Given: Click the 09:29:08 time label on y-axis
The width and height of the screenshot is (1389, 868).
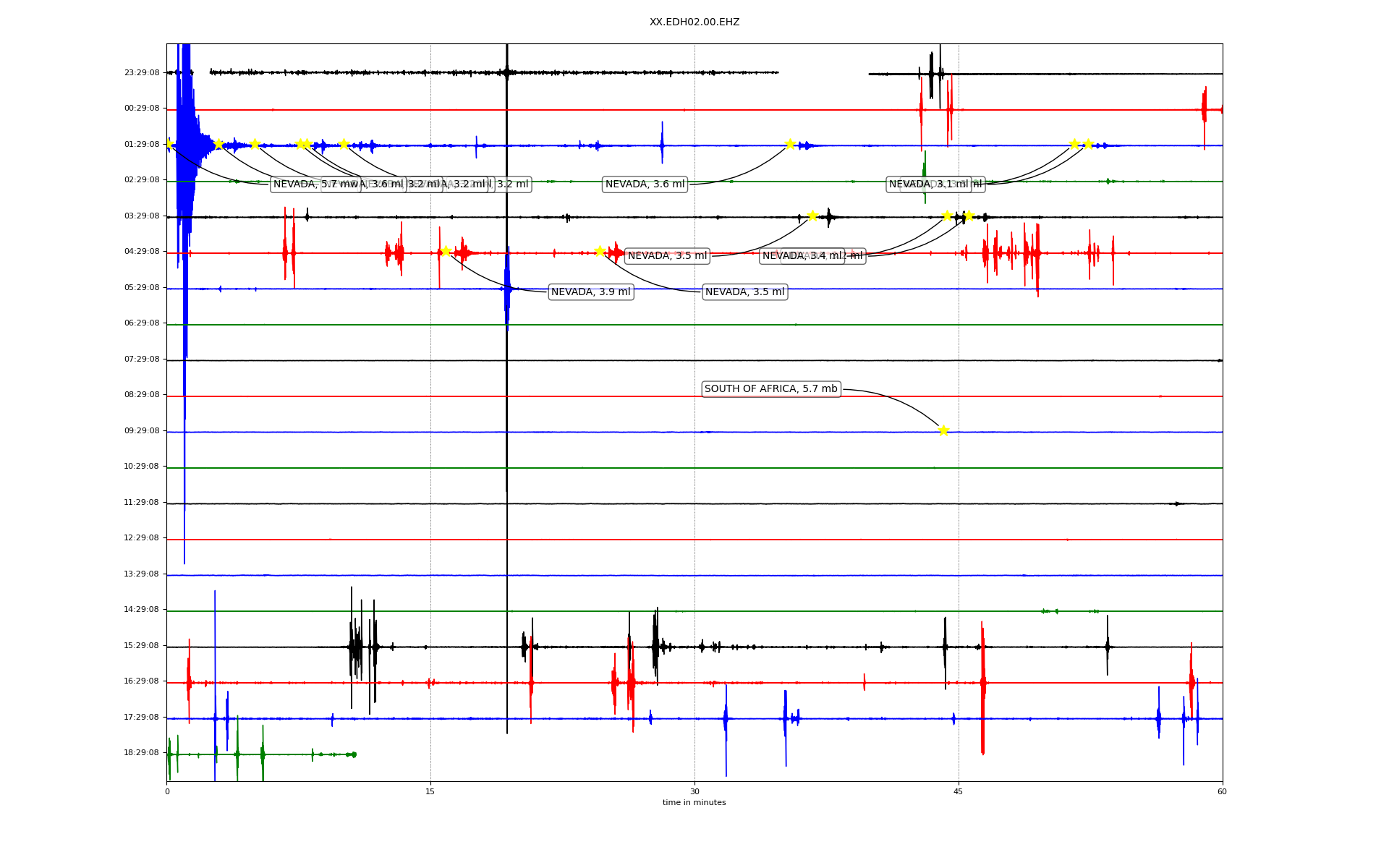Looking at the screenshot, I should click(141, 431).
